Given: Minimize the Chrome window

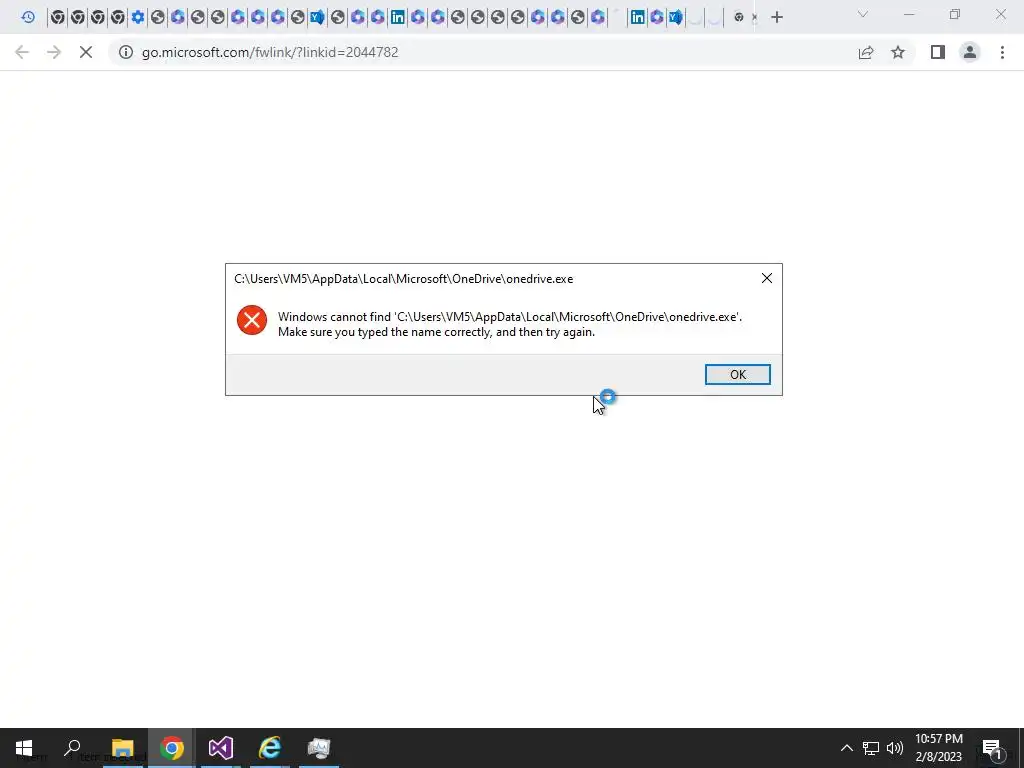Looking at the screenshot, I should pyautogui.click(x=908, y=14).
